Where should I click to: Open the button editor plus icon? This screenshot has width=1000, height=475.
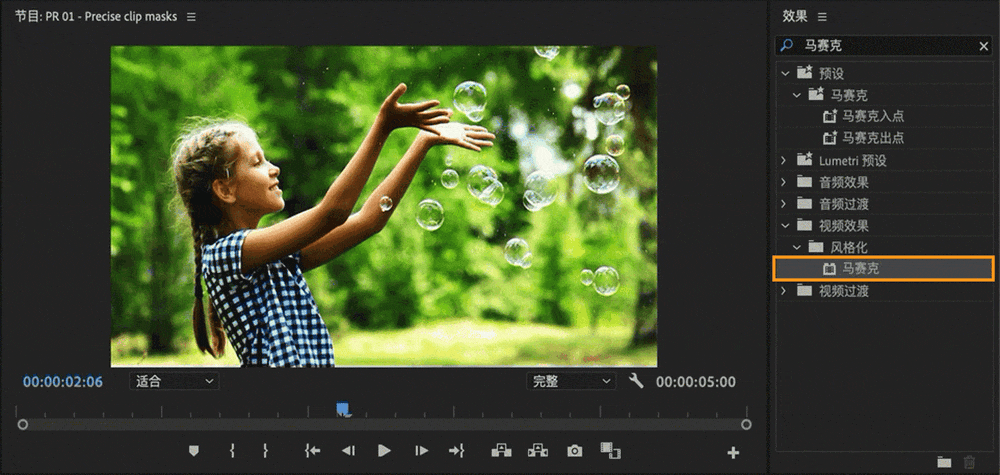tap(733, 453)
